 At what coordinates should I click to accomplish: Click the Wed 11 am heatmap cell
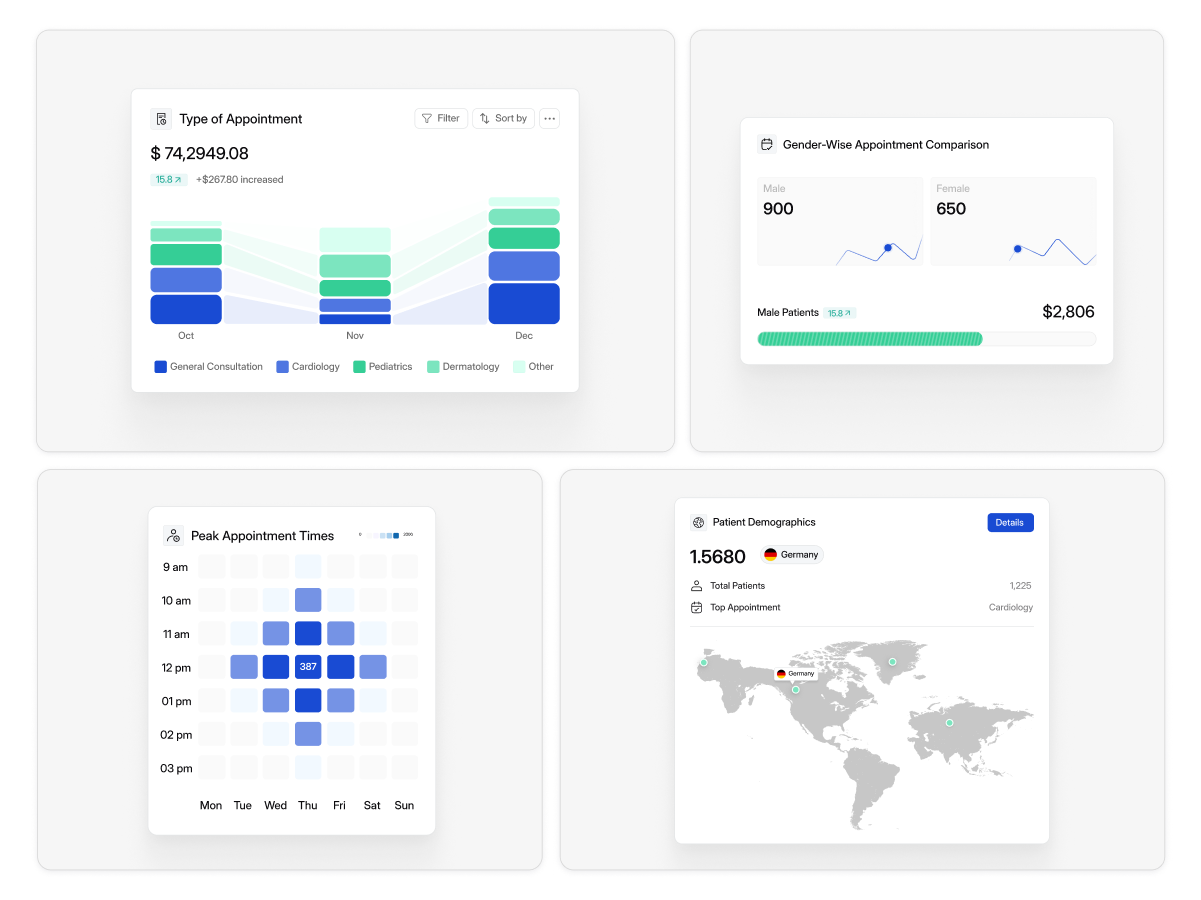[276, 633]
